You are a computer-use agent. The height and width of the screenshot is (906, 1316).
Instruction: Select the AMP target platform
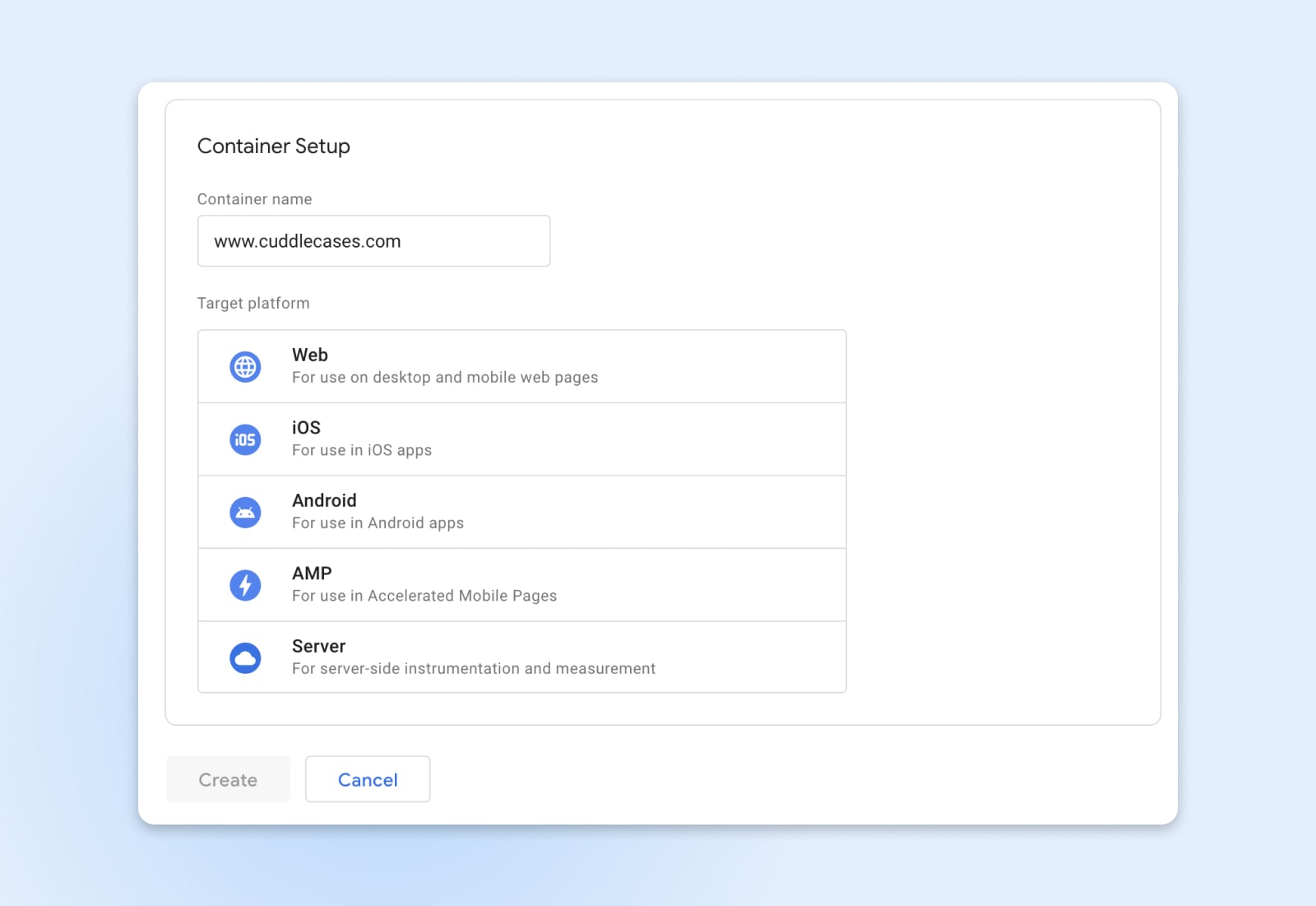[x=521, y=584]
